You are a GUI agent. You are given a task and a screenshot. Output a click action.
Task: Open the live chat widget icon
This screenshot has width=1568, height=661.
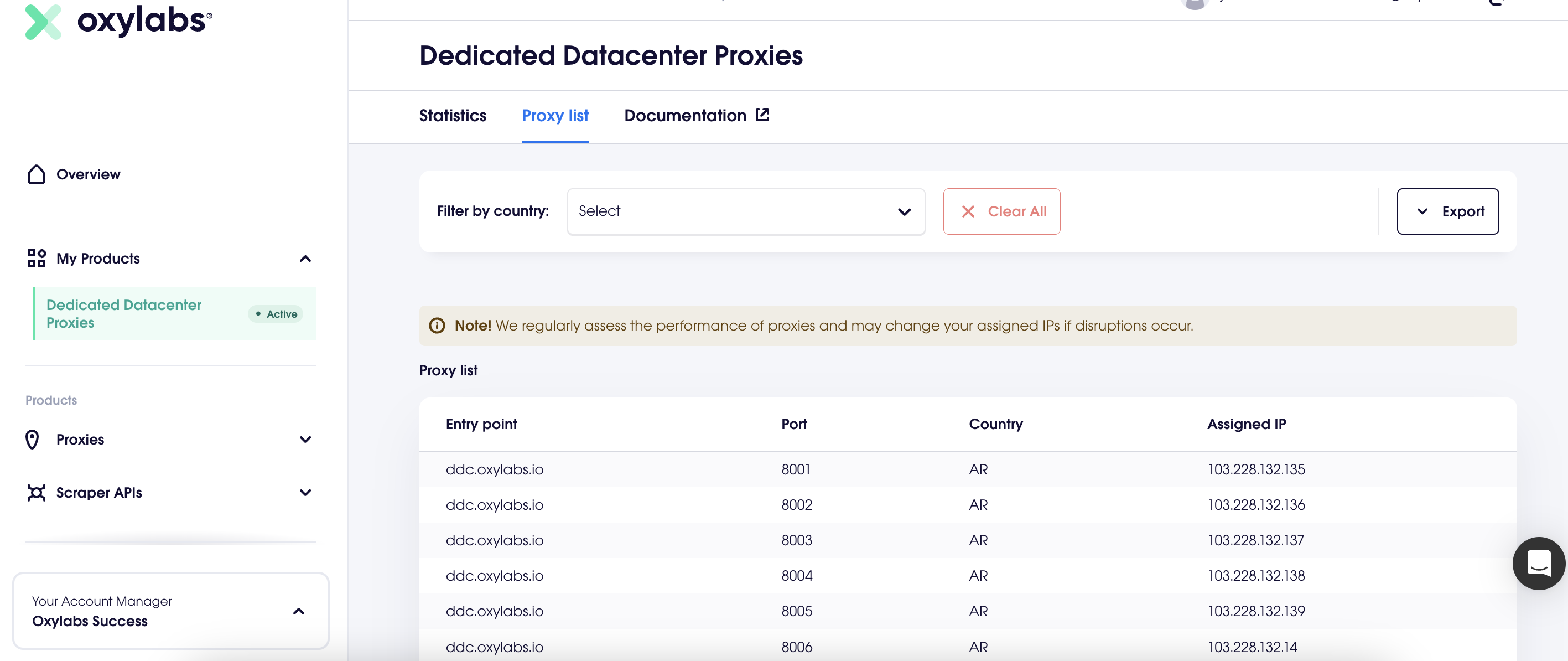(1538, 563)
